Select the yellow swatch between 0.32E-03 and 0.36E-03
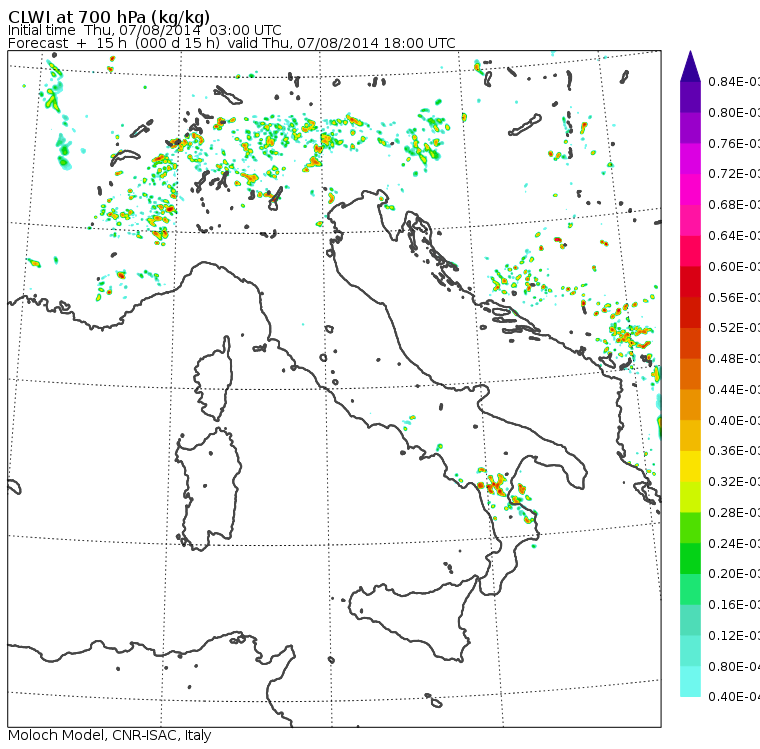 (690, 466)
